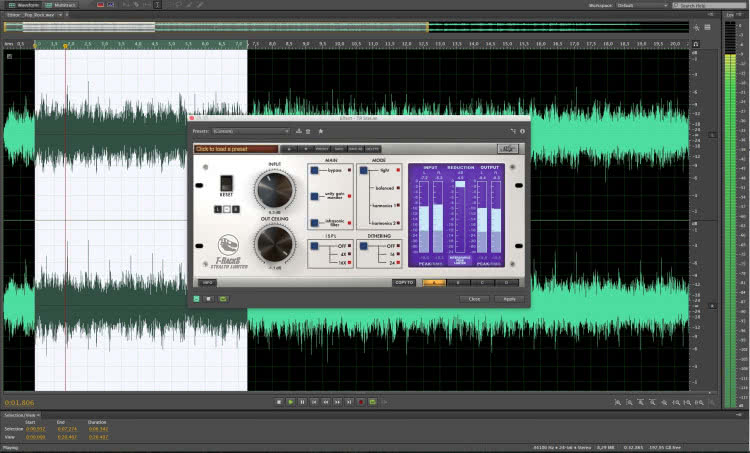Select DITHERING 24 option
Viewport: 750px width, 453px height.
pyautogui.click(x=393, y=263)
